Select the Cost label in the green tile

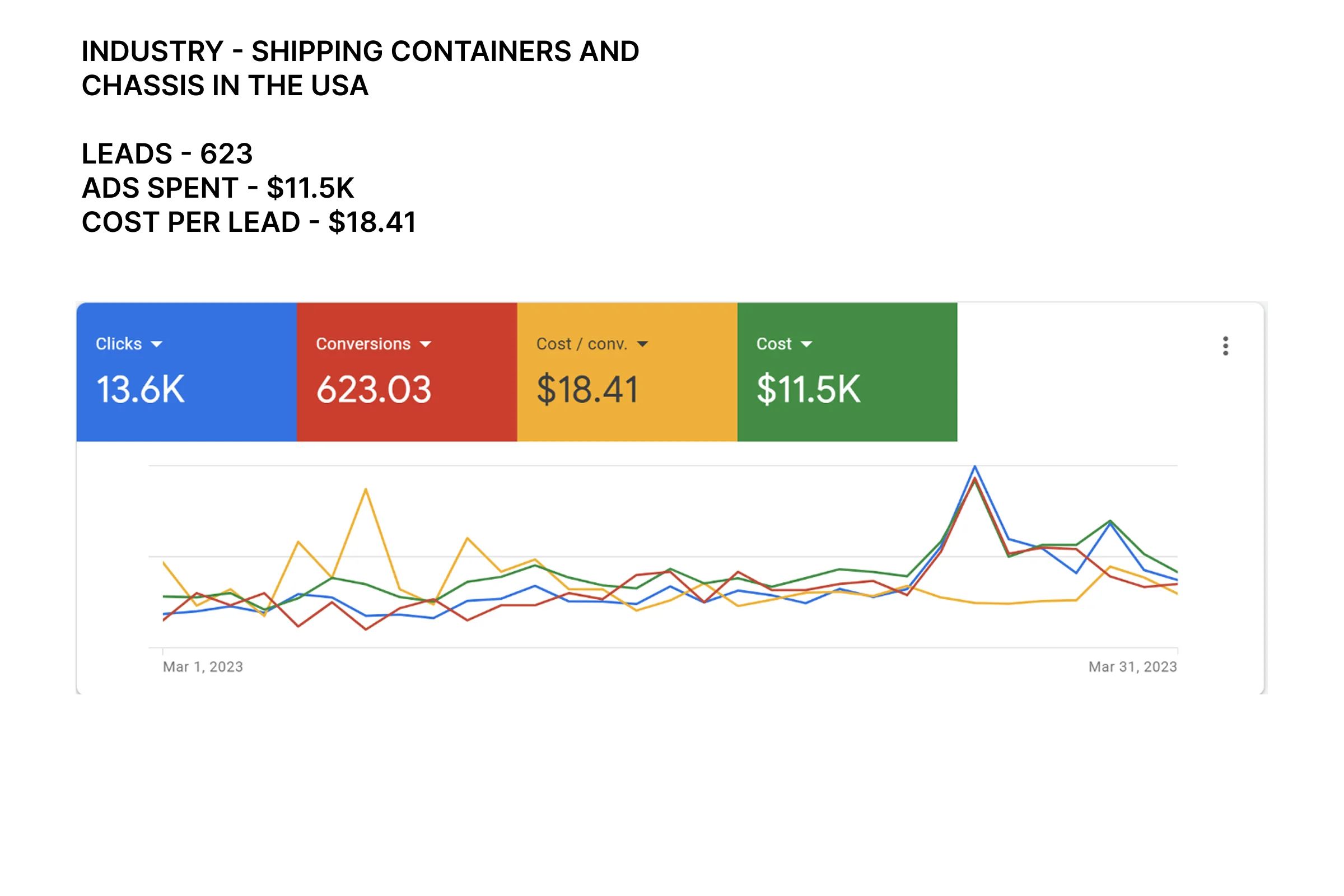click(774, 343)
